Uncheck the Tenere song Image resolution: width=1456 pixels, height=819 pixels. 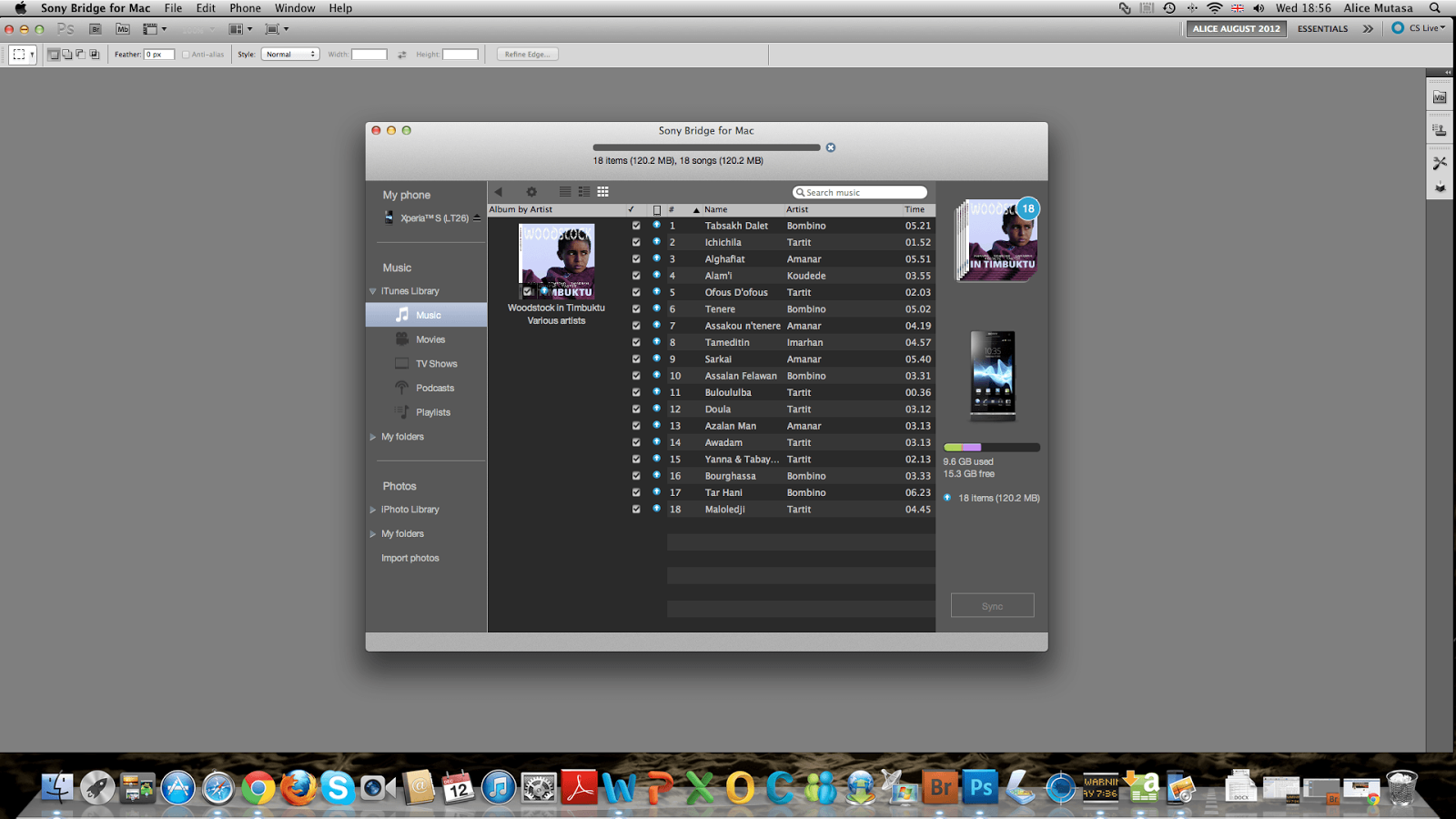click(x=636, y=309)
